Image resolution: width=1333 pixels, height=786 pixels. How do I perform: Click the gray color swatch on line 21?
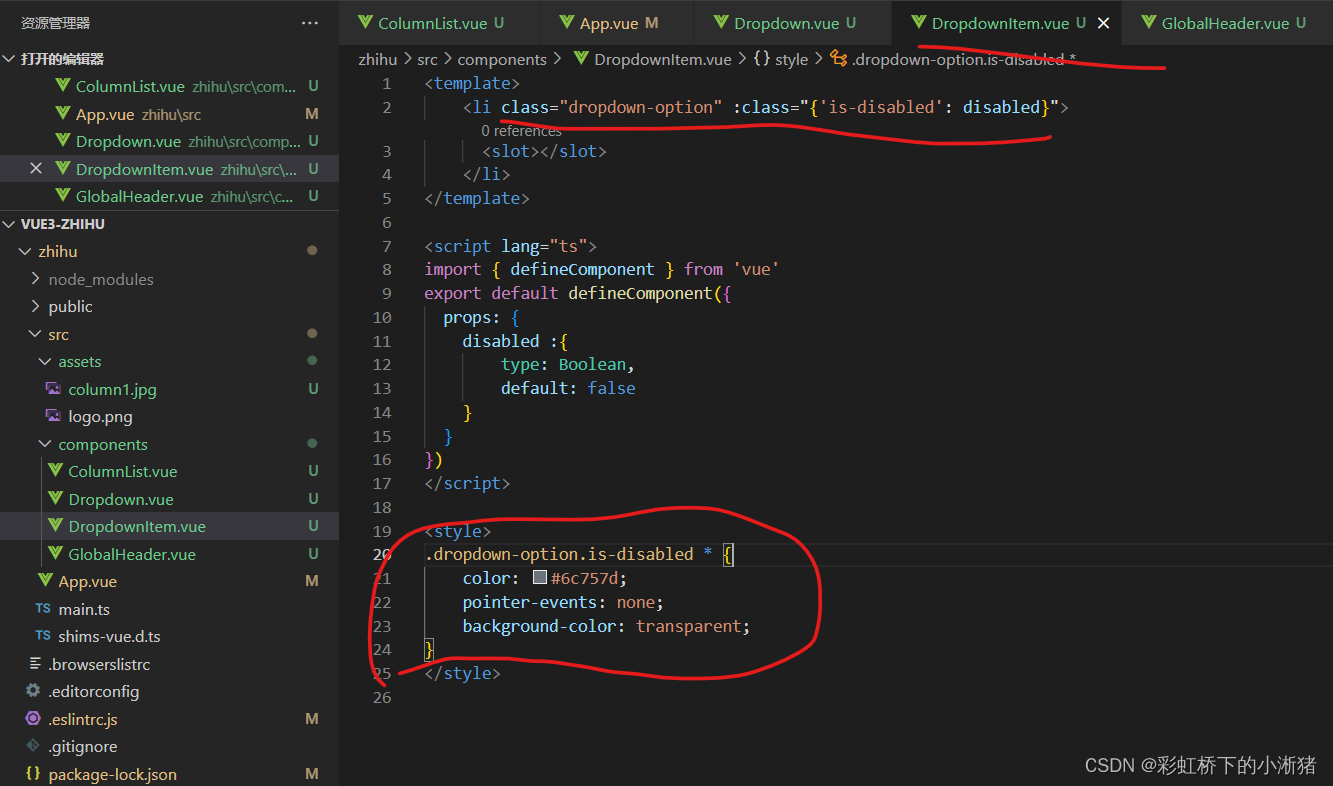point(538,576)
